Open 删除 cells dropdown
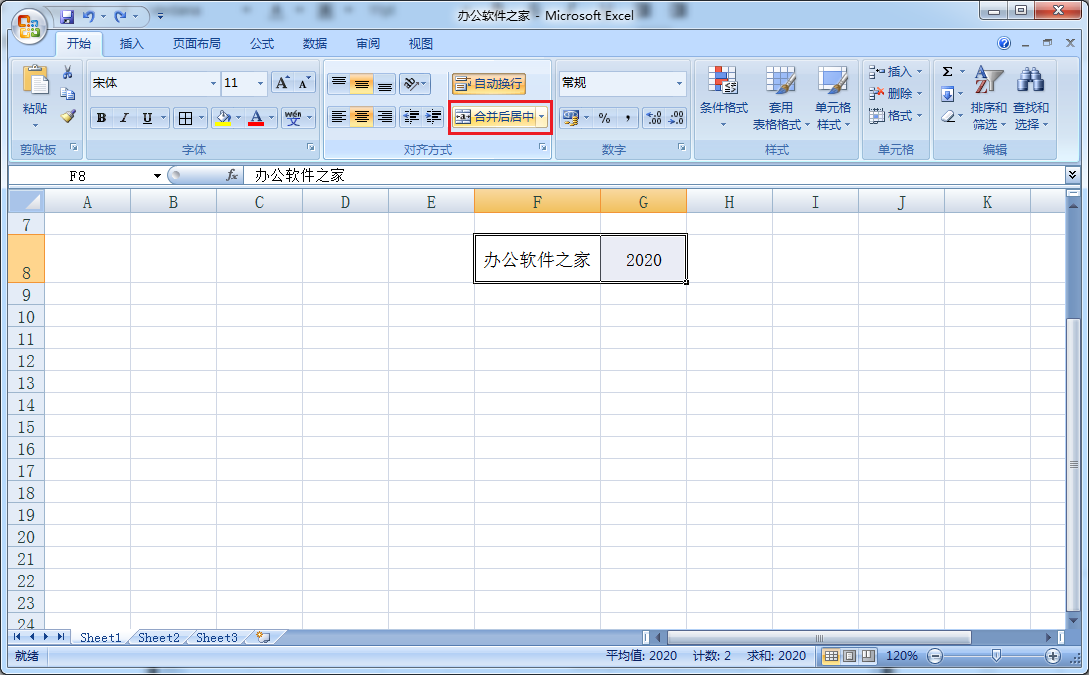This screenshot has height=675, width=1089. [895, 93]
